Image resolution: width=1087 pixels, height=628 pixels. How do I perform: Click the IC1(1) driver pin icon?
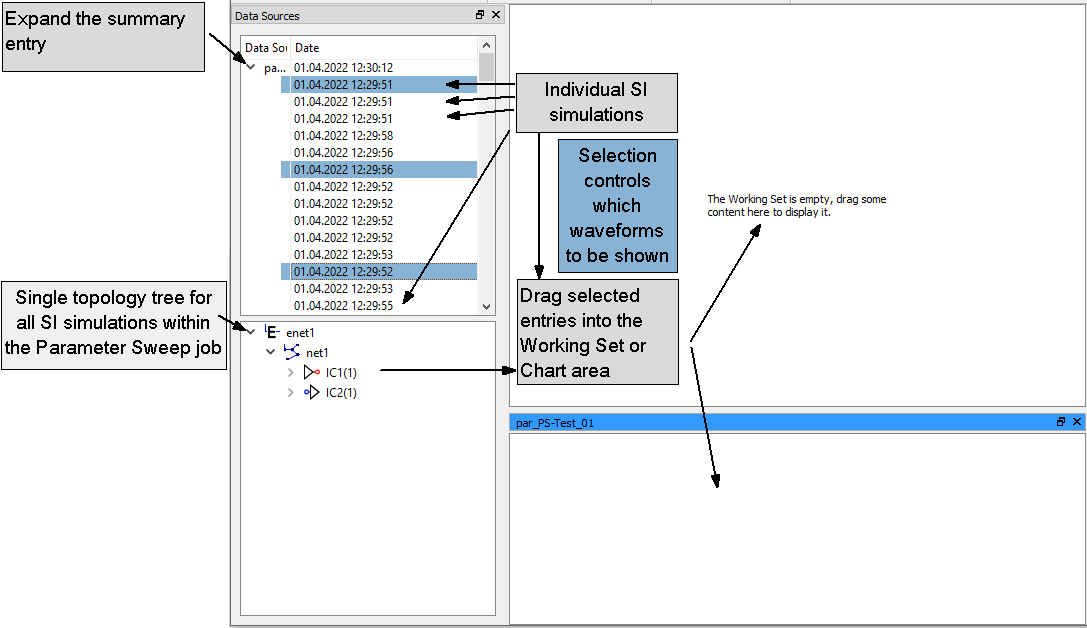coord(311,372)
